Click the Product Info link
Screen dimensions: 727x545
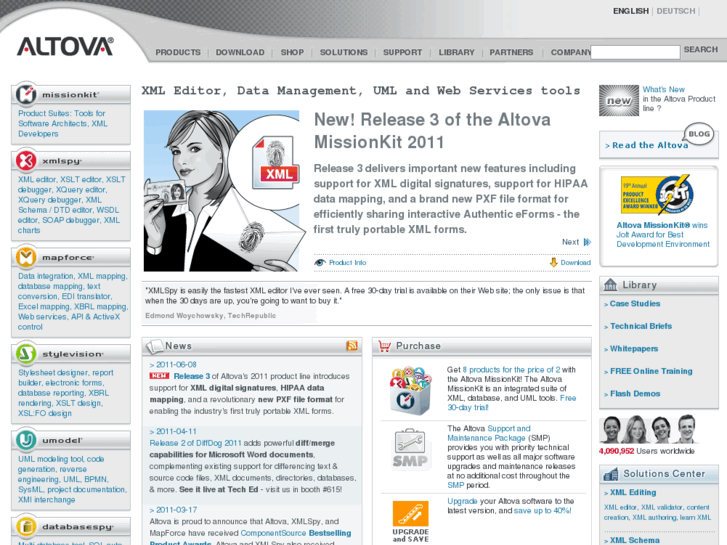pos(347,263)
